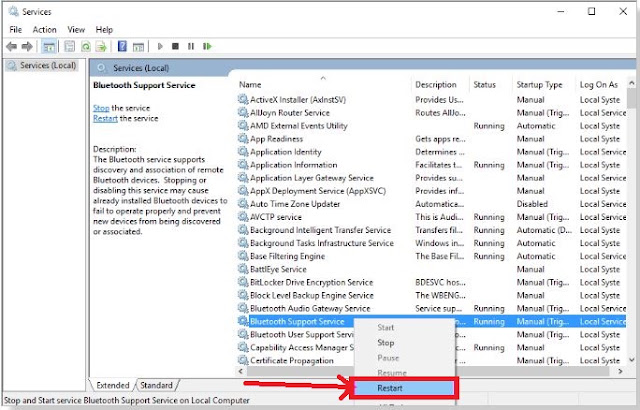Sort by the Startup Type column header
The height and width of the screenshot is (410, 640).
click(x=539, y=85)
